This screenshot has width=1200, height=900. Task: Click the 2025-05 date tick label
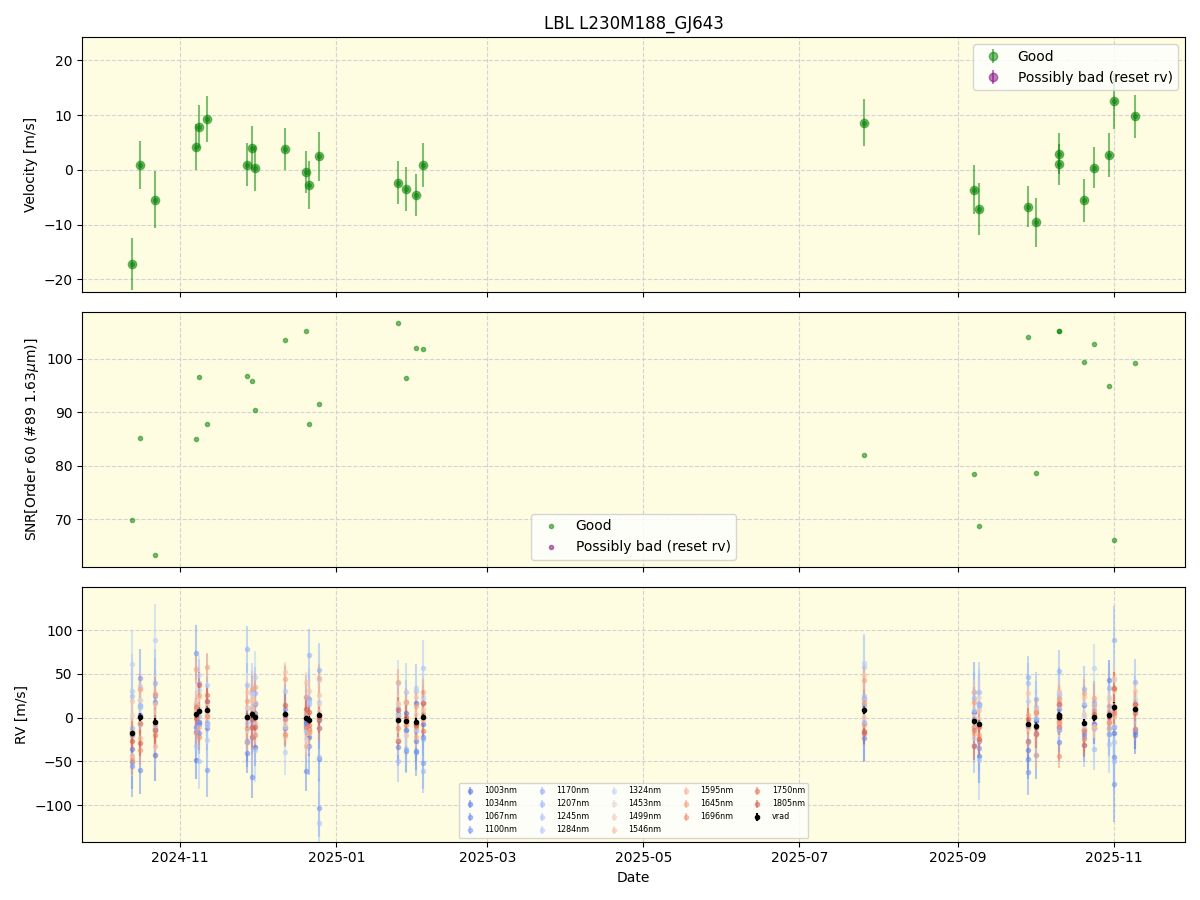(x=643, y=857)
